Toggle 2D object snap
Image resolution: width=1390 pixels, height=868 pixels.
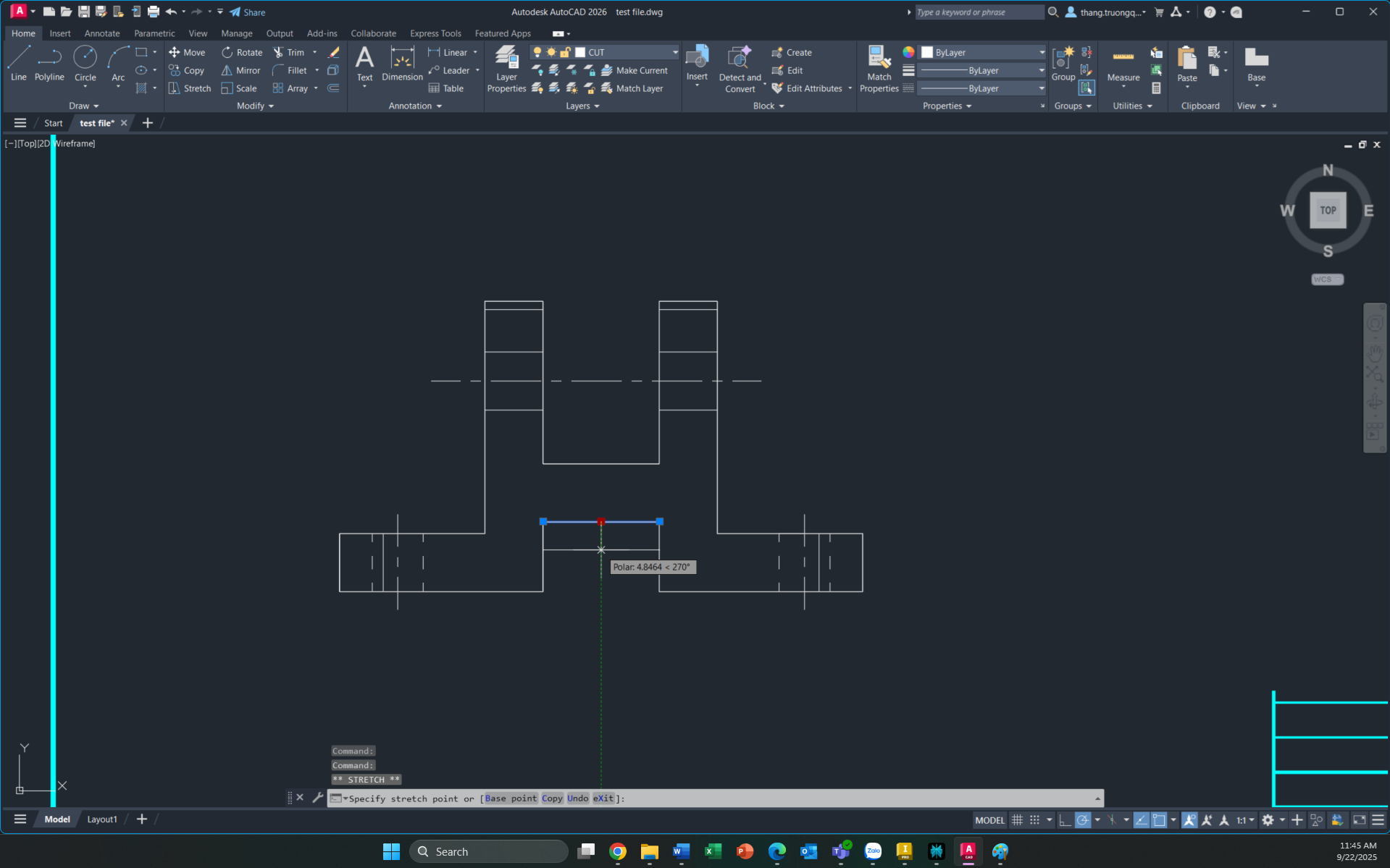click(1159, 819)
